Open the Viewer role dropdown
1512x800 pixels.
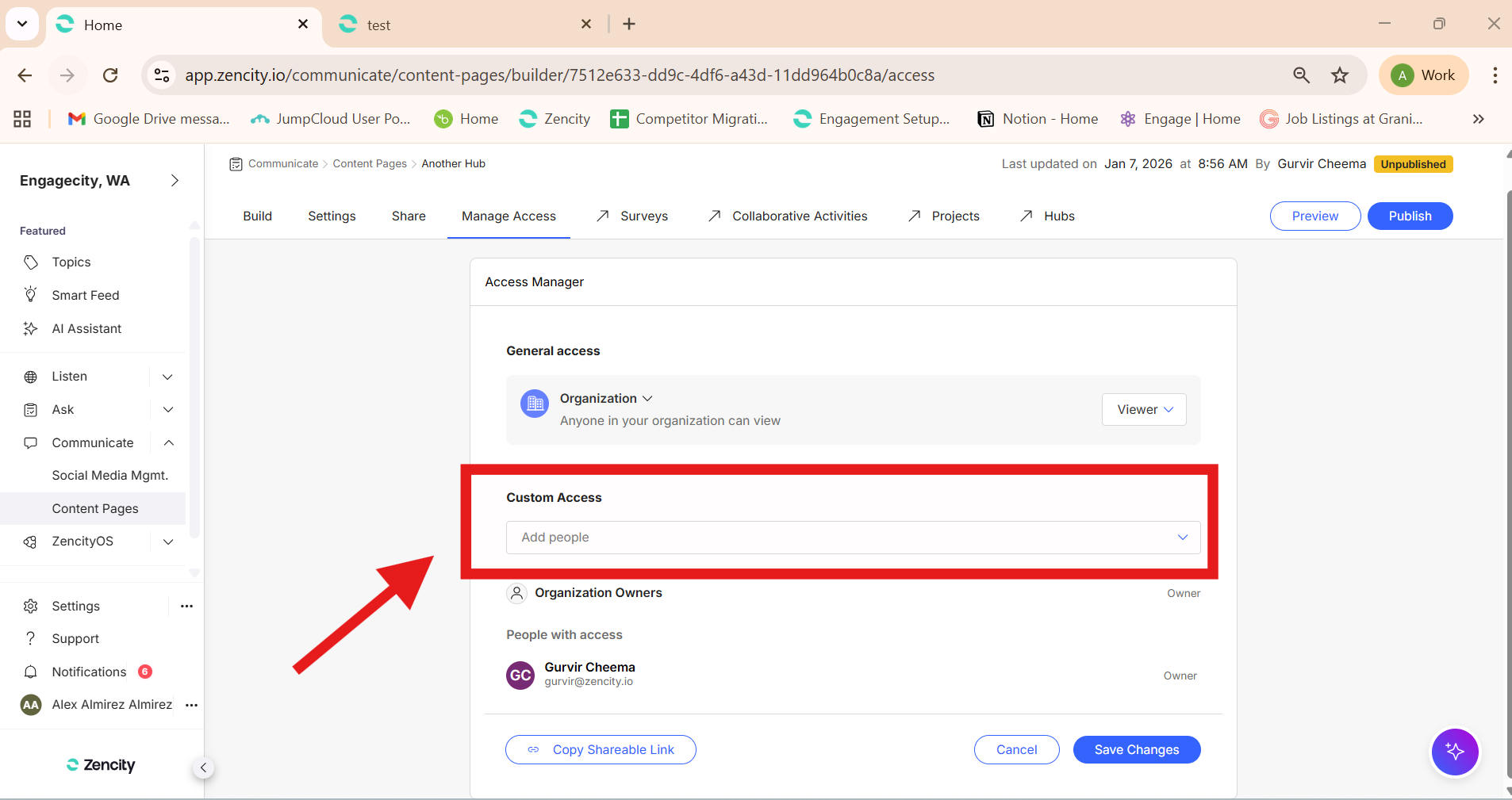pyautogui.click(x=1144, y=409)
